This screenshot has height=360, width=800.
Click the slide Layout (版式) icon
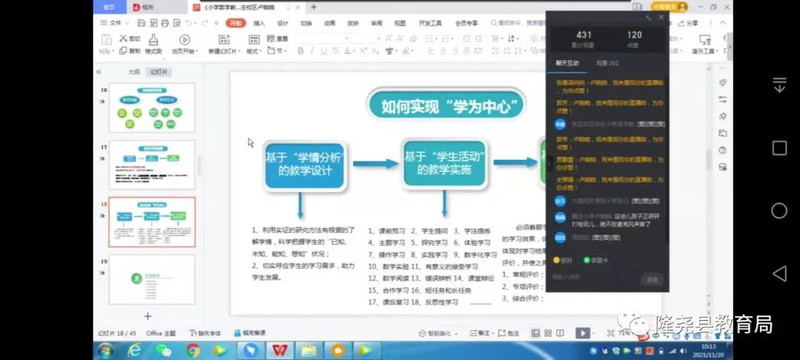tap(254, 39)
